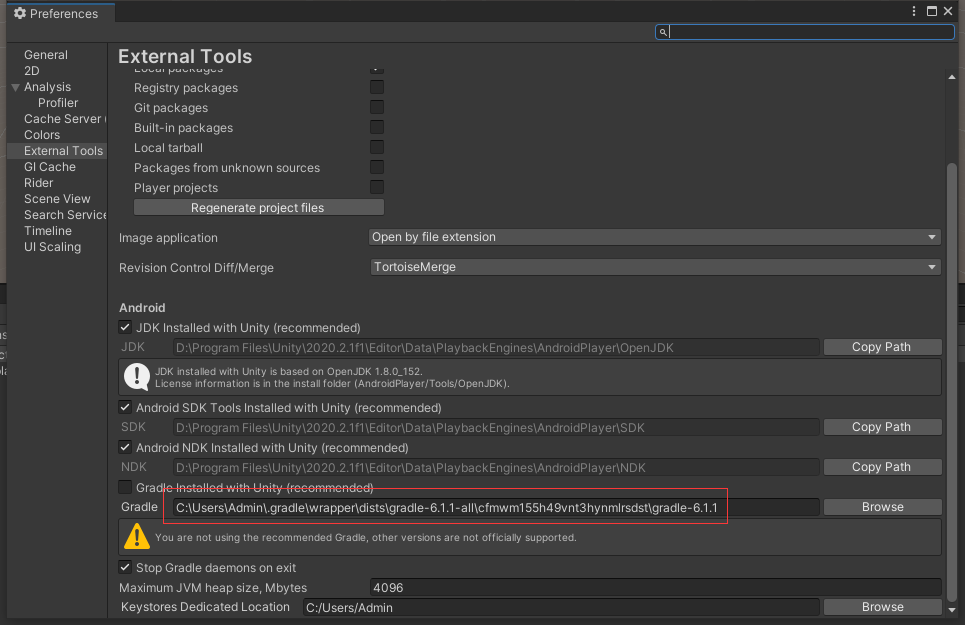Click the search magnifier icon
Screen dimensions: 965x625
pyautogui.click(x=662, y=32)
